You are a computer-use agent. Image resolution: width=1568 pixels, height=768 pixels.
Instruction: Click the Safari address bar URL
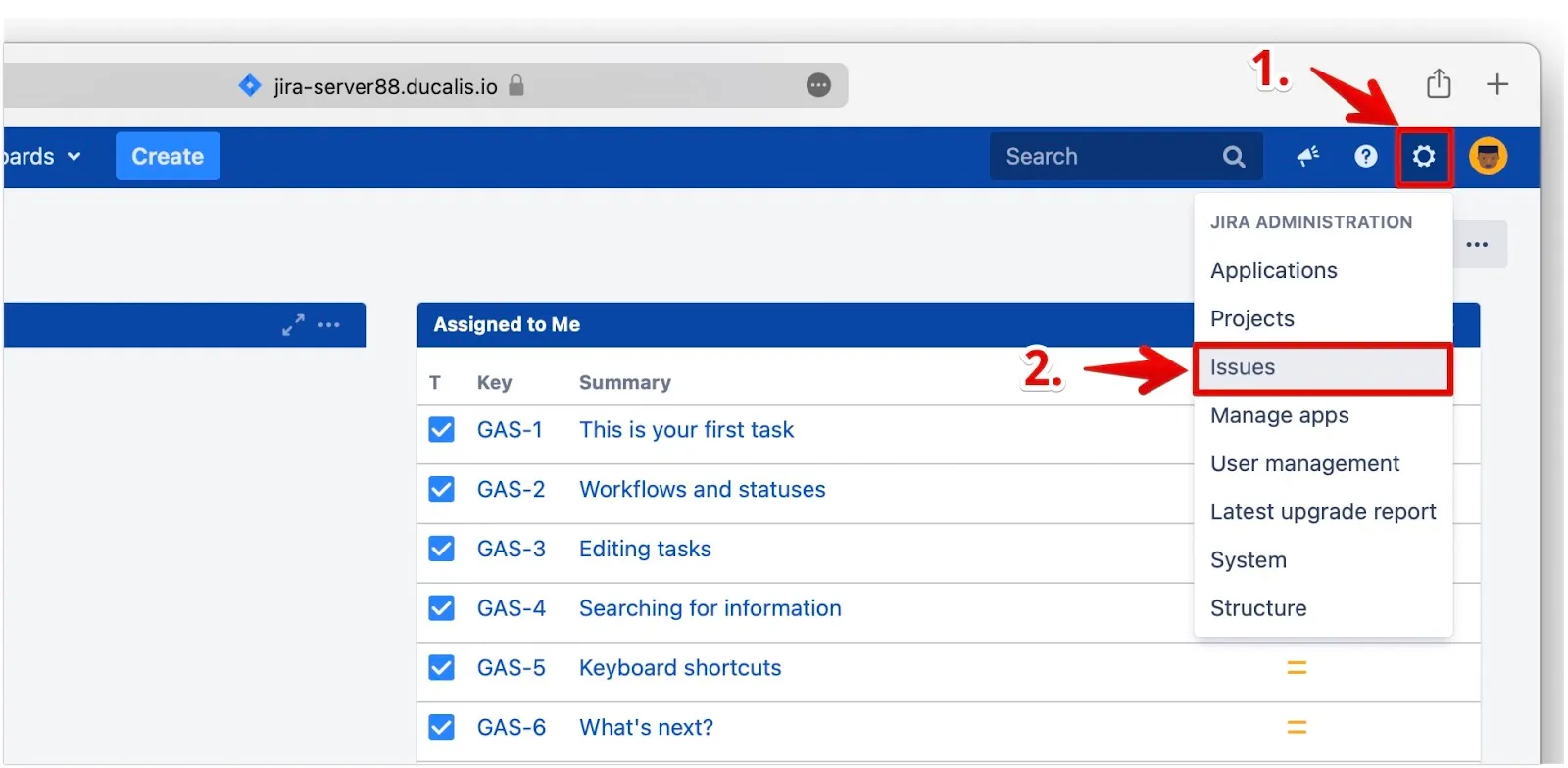click(385, 86)
